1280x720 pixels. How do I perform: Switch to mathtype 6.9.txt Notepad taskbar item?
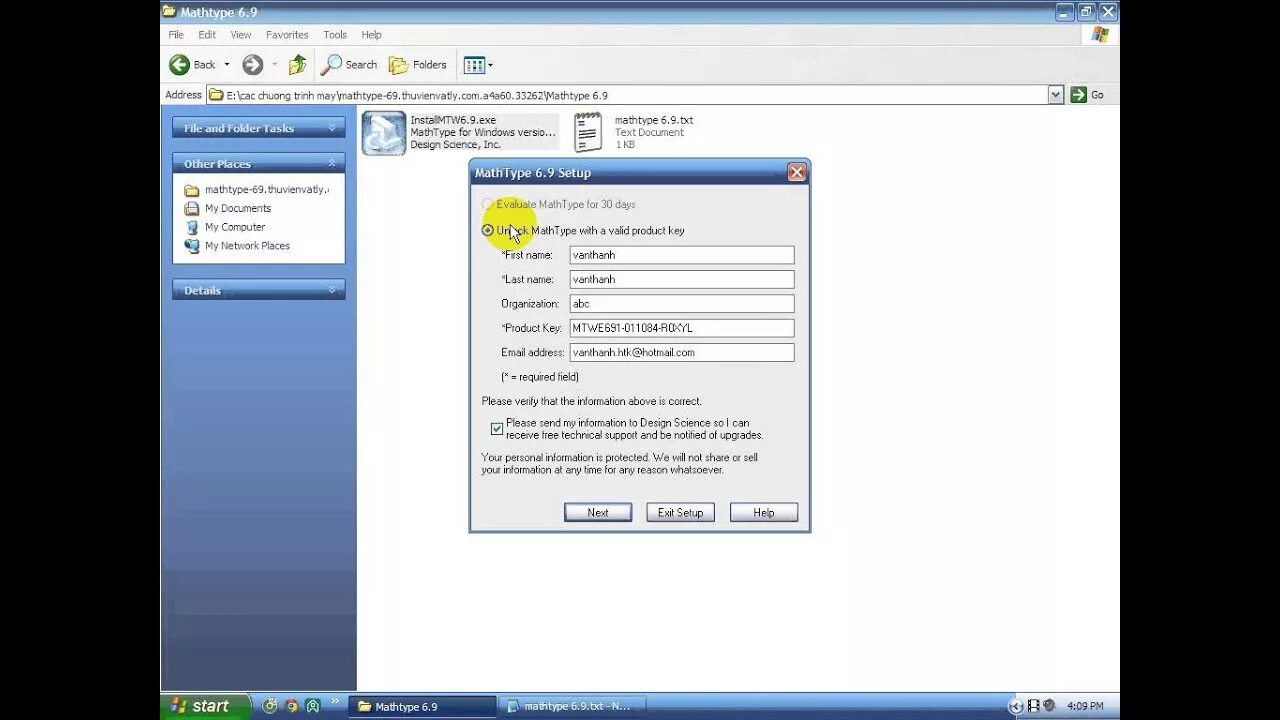pyautogui.click(x=573, y=706)
